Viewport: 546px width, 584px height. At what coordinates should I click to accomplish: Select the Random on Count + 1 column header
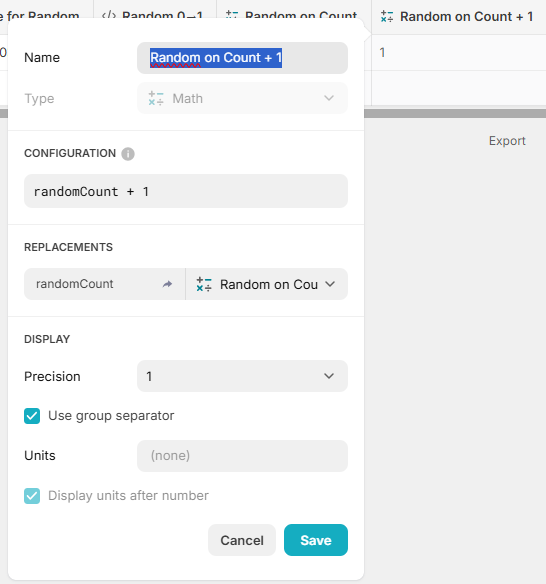coord(459,17)
